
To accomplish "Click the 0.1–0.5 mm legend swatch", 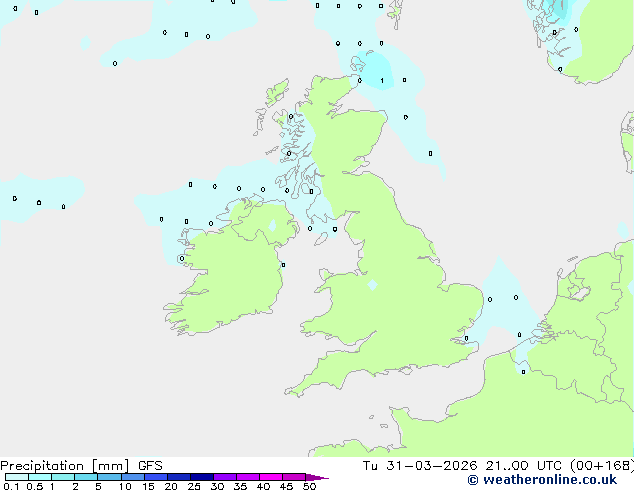I will [17, 477].
